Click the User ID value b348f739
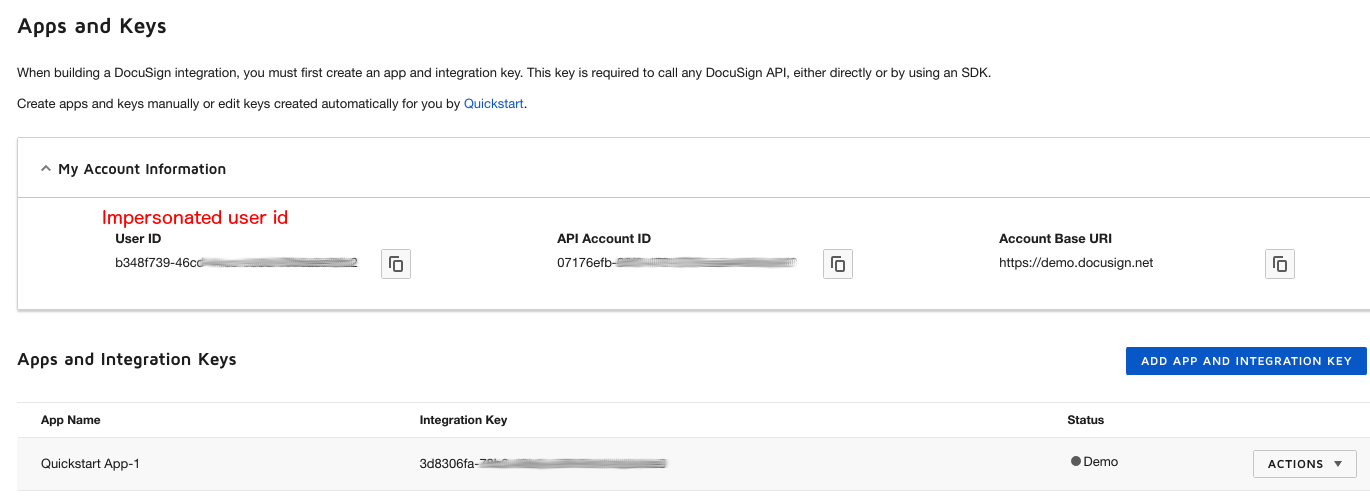Viewport: 1370px width, 496px height. 236,263
